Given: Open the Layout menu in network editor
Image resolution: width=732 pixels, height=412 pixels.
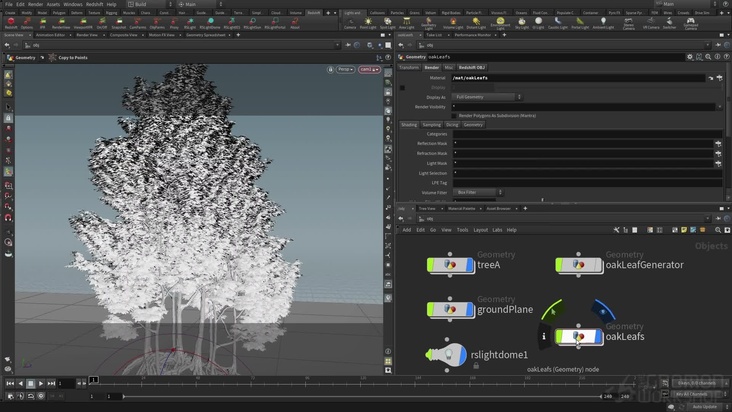Looking at the screenshot, I should click(480, 230).
